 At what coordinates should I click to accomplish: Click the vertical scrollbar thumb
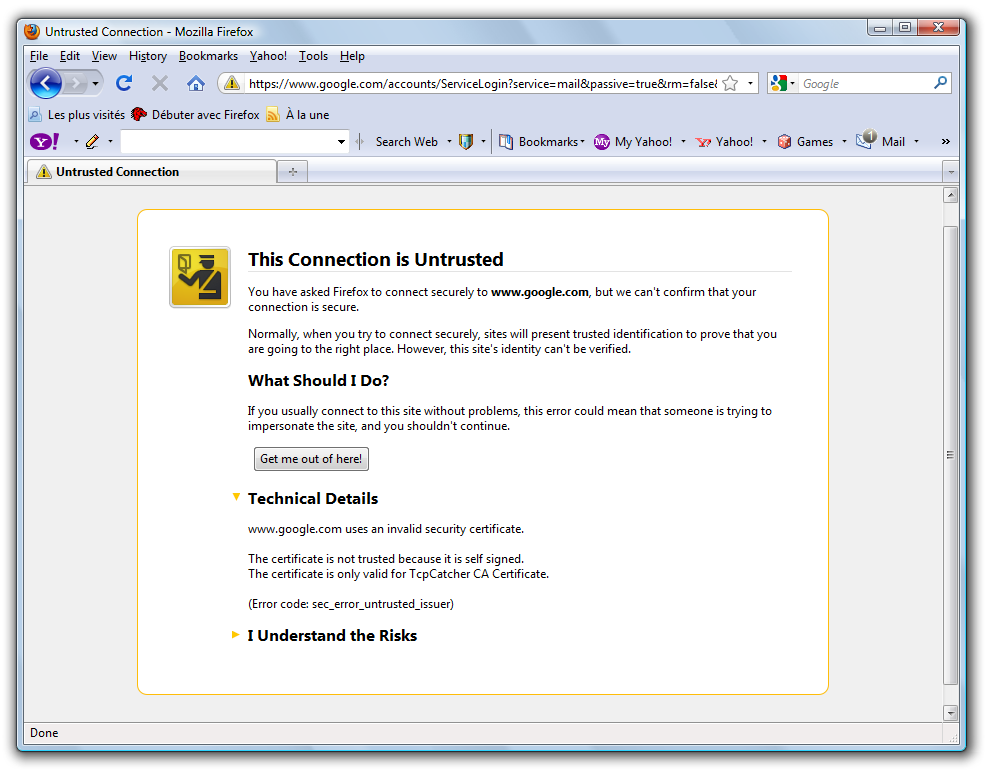[x=951, y=455]
